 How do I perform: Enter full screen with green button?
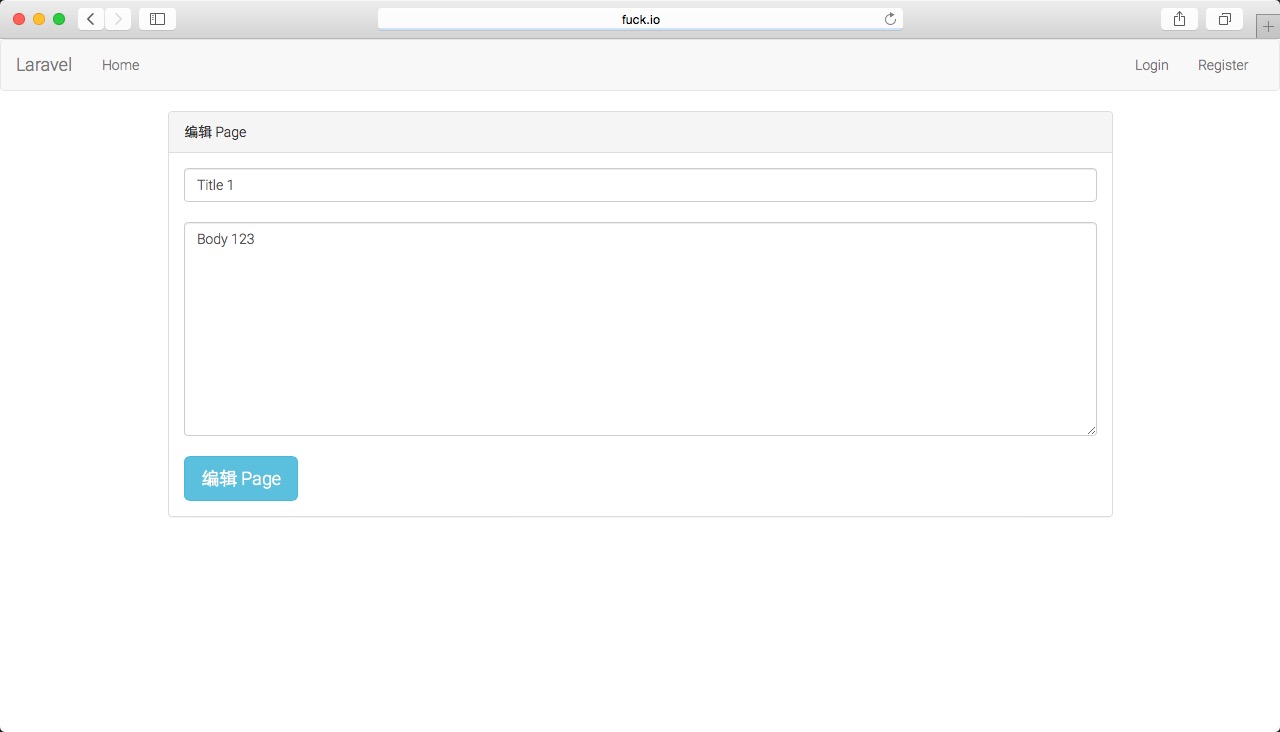[x=59, y=19]
